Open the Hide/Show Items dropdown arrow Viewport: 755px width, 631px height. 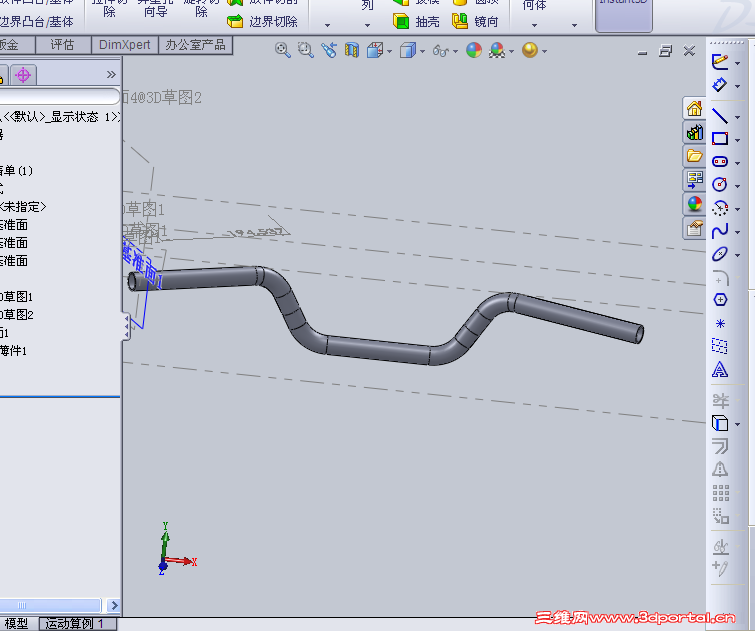click(456, 51)
